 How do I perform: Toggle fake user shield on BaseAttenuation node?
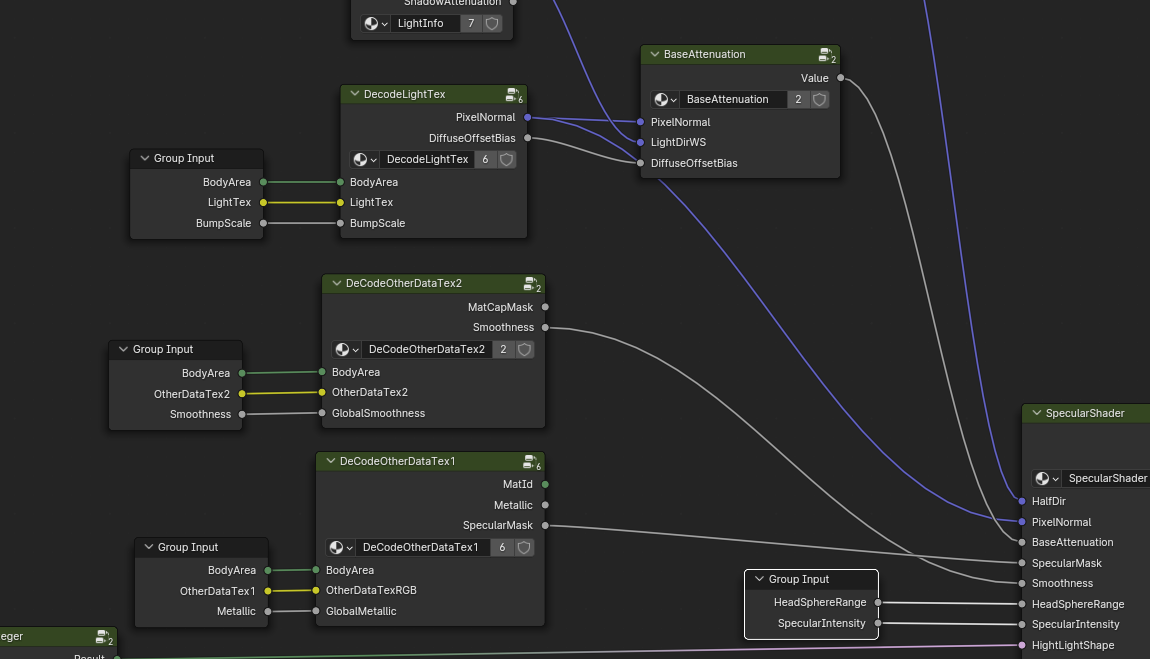tap(819, 100)
